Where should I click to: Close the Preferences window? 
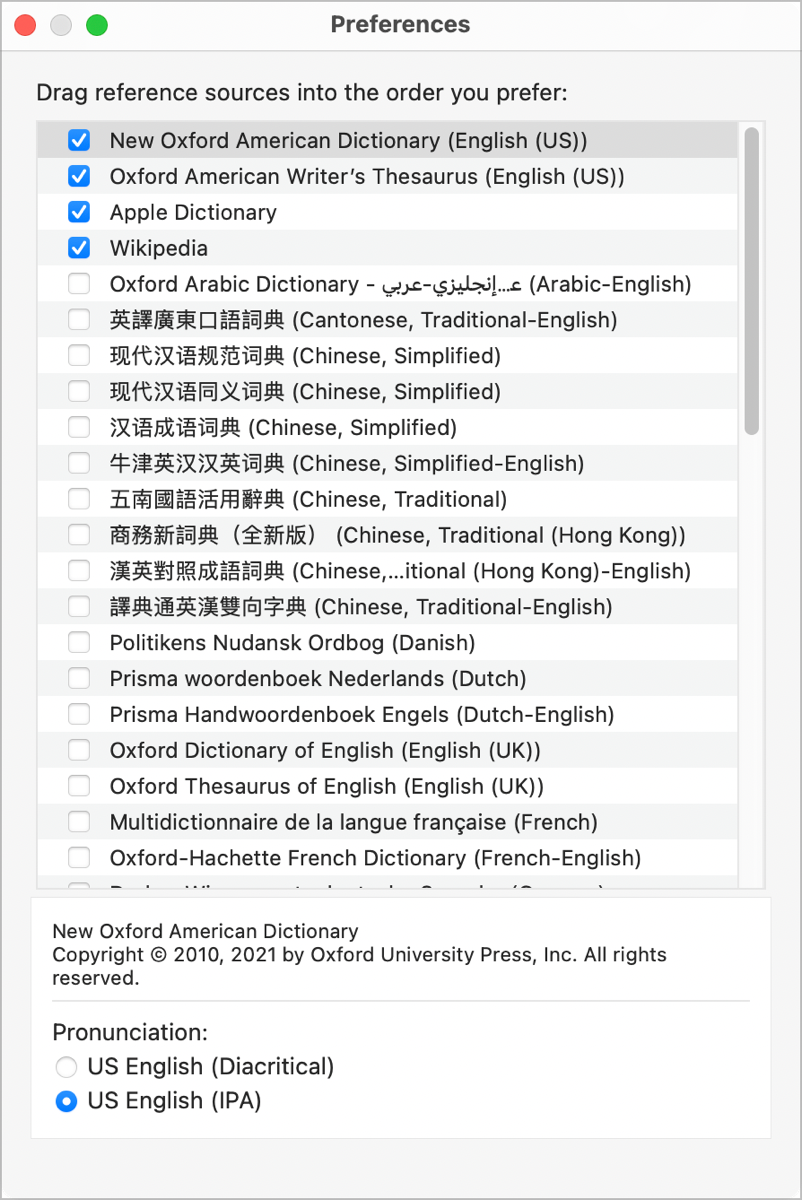[x=25, y=25]
